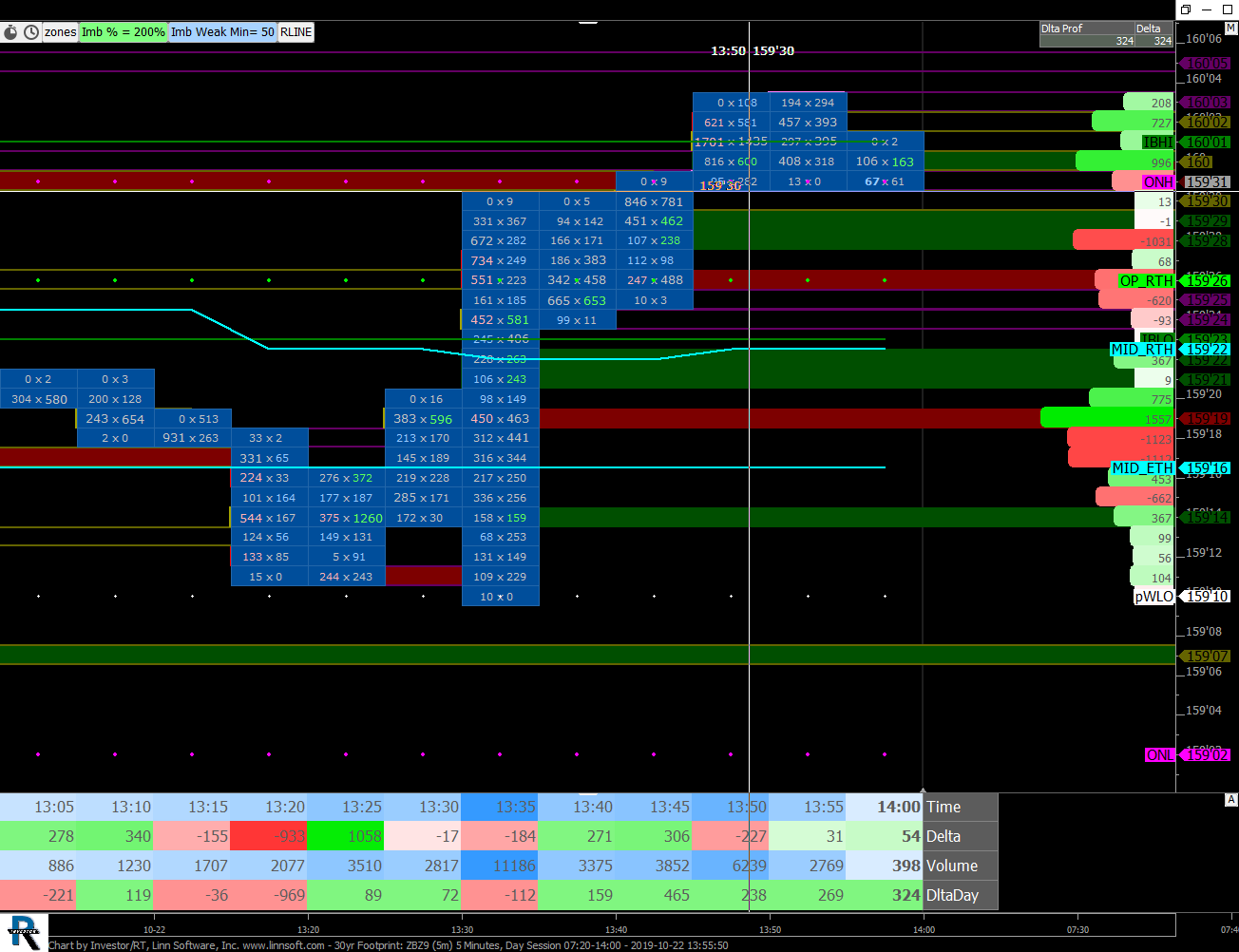Click the Investor/RT logo icon
This screenshot has height=952, width=1239.
[23, 931]
